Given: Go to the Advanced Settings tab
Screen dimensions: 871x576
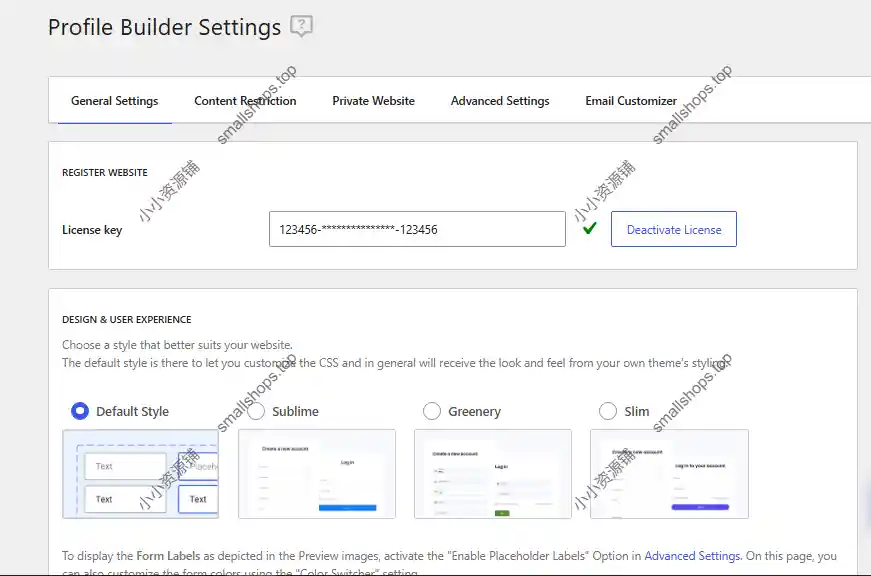Looking at the screenshot, I should (500, 101).
